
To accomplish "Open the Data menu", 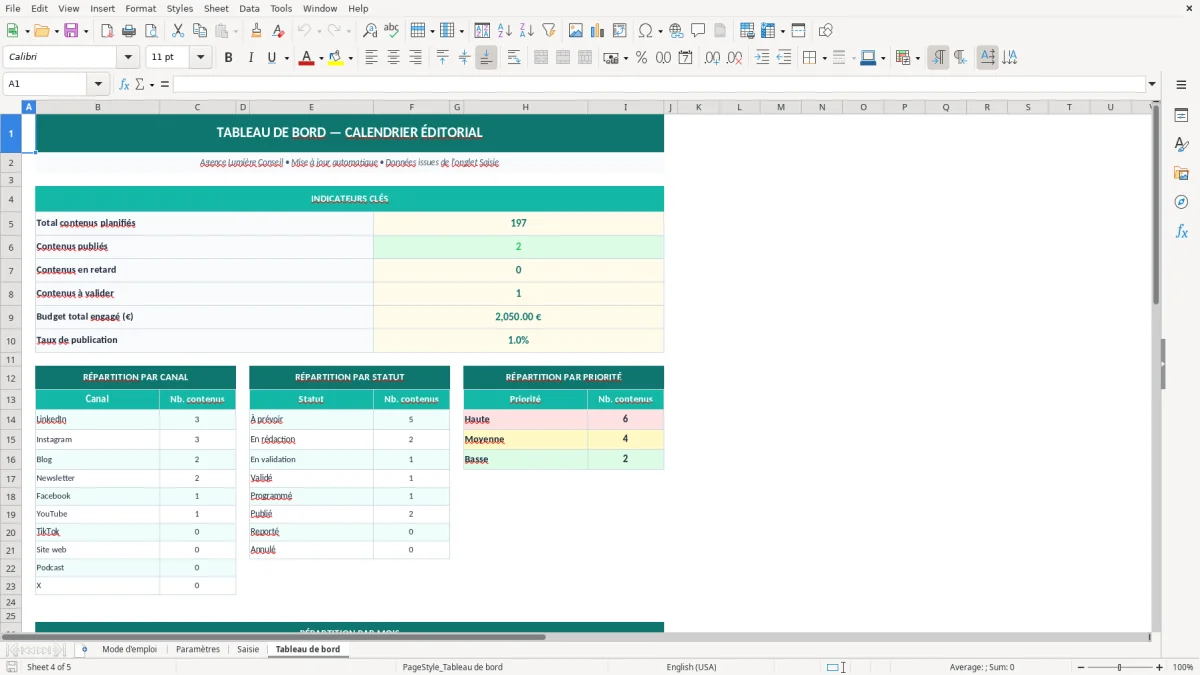I will [250, 8].
